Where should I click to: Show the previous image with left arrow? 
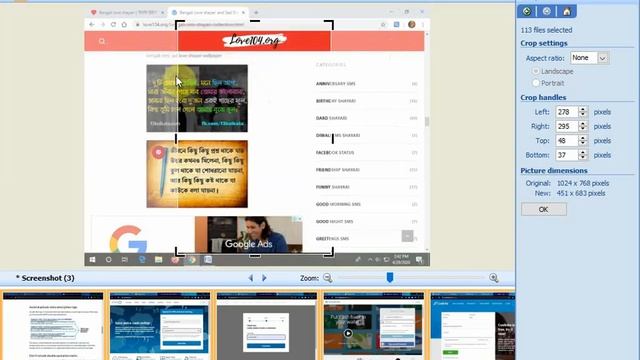[x=251, y=278]
